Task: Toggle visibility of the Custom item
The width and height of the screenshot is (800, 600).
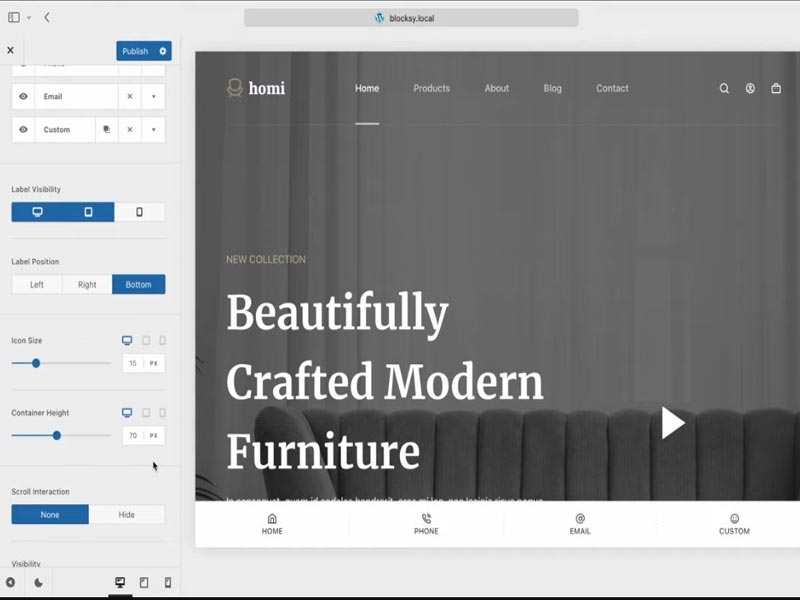Action: tap(23, 130)
